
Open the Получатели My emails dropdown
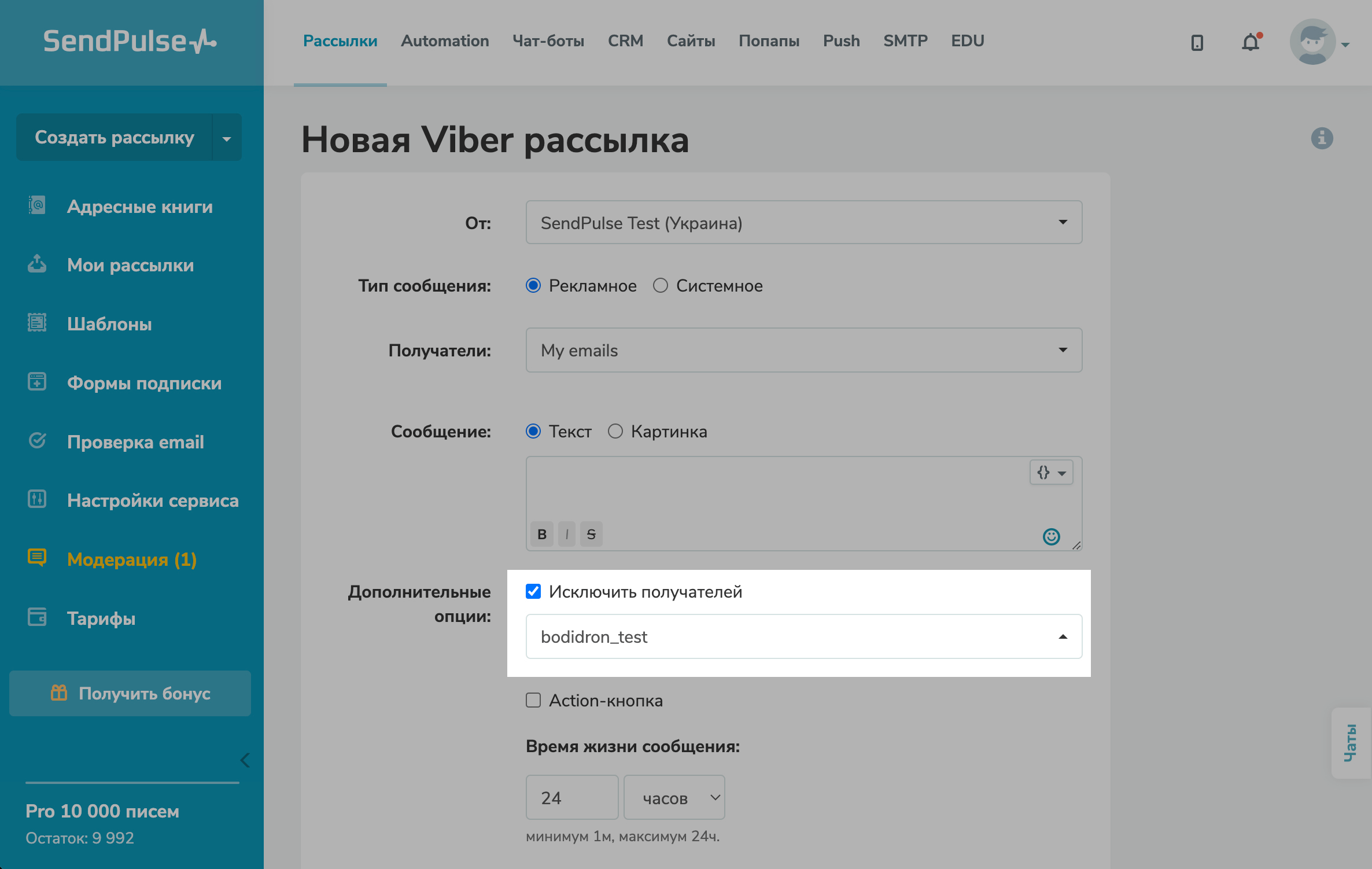click(x=803, y=350)
